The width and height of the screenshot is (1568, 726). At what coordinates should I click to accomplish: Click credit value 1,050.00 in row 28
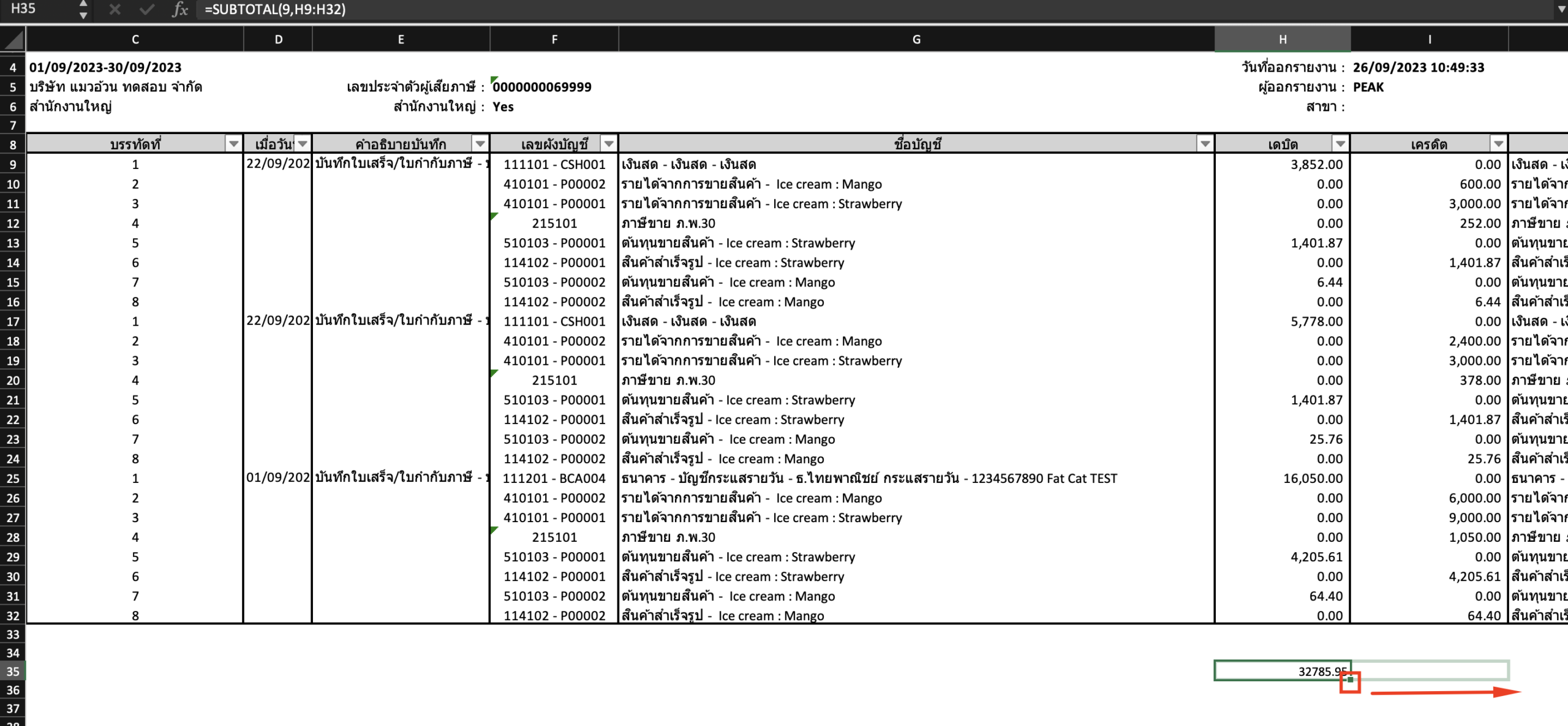click(x=1474, y=537)
